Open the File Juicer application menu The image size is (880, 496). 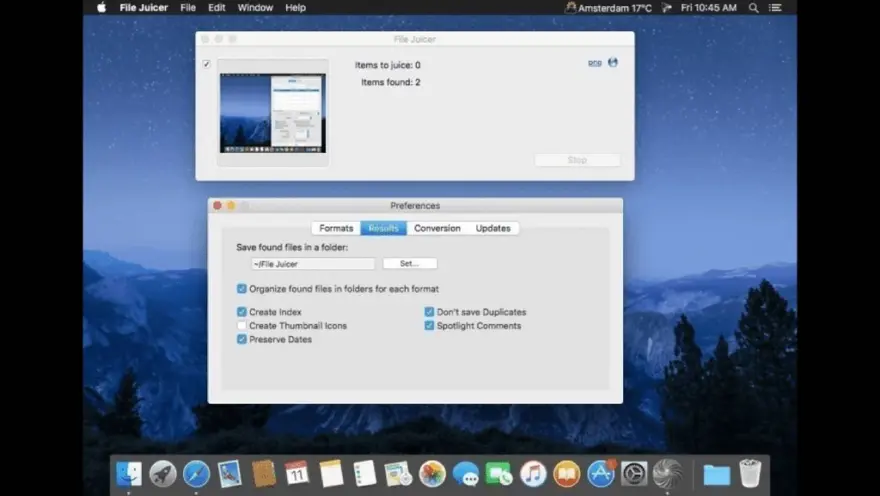144,8
